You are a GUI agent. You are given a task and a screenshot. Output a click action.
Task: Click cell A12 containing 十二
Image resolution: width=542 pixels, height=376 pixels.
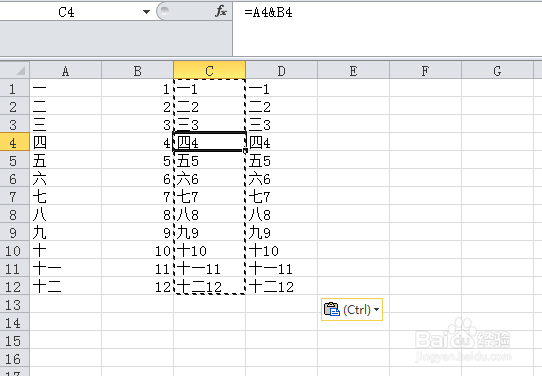pyautogui.click(x=66, y=286)
